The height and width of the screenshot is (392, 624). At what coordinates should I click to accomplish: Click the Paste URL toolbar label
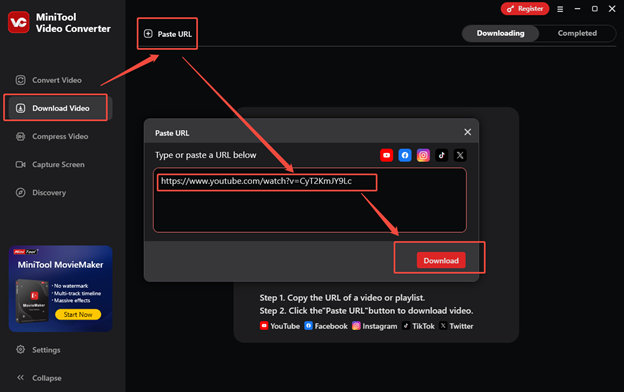(175, 34)
